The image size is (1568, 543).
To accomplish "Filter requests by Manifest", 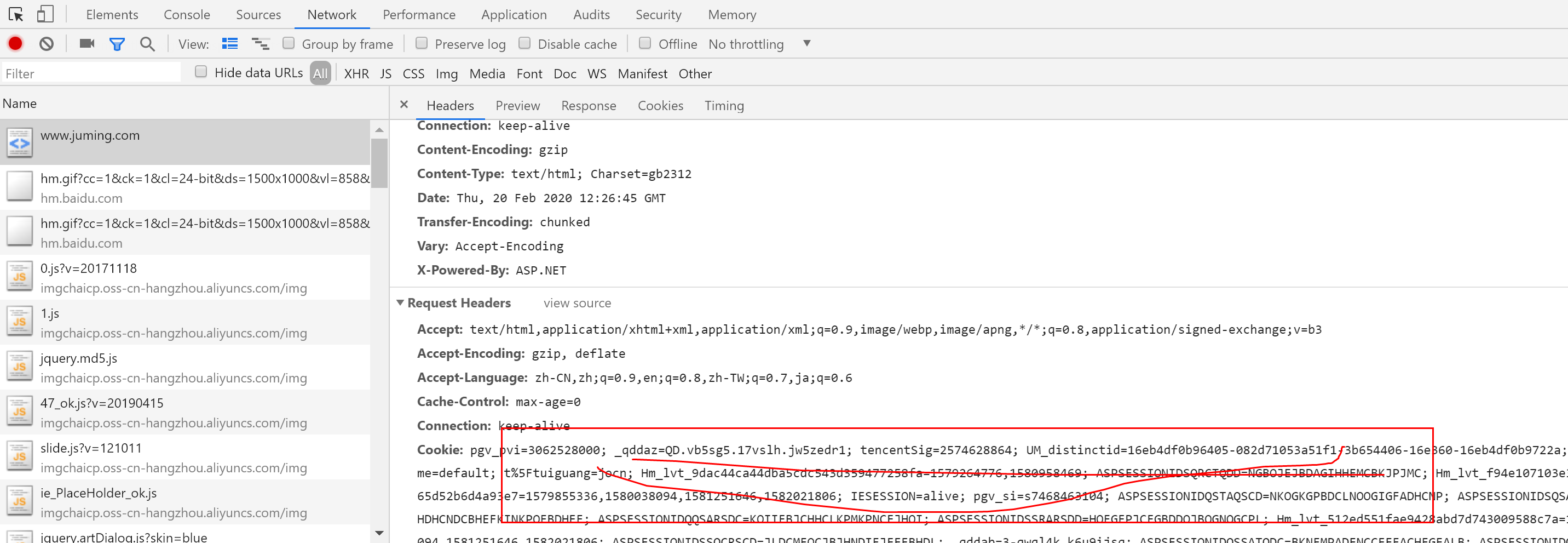I will (642, 74).
